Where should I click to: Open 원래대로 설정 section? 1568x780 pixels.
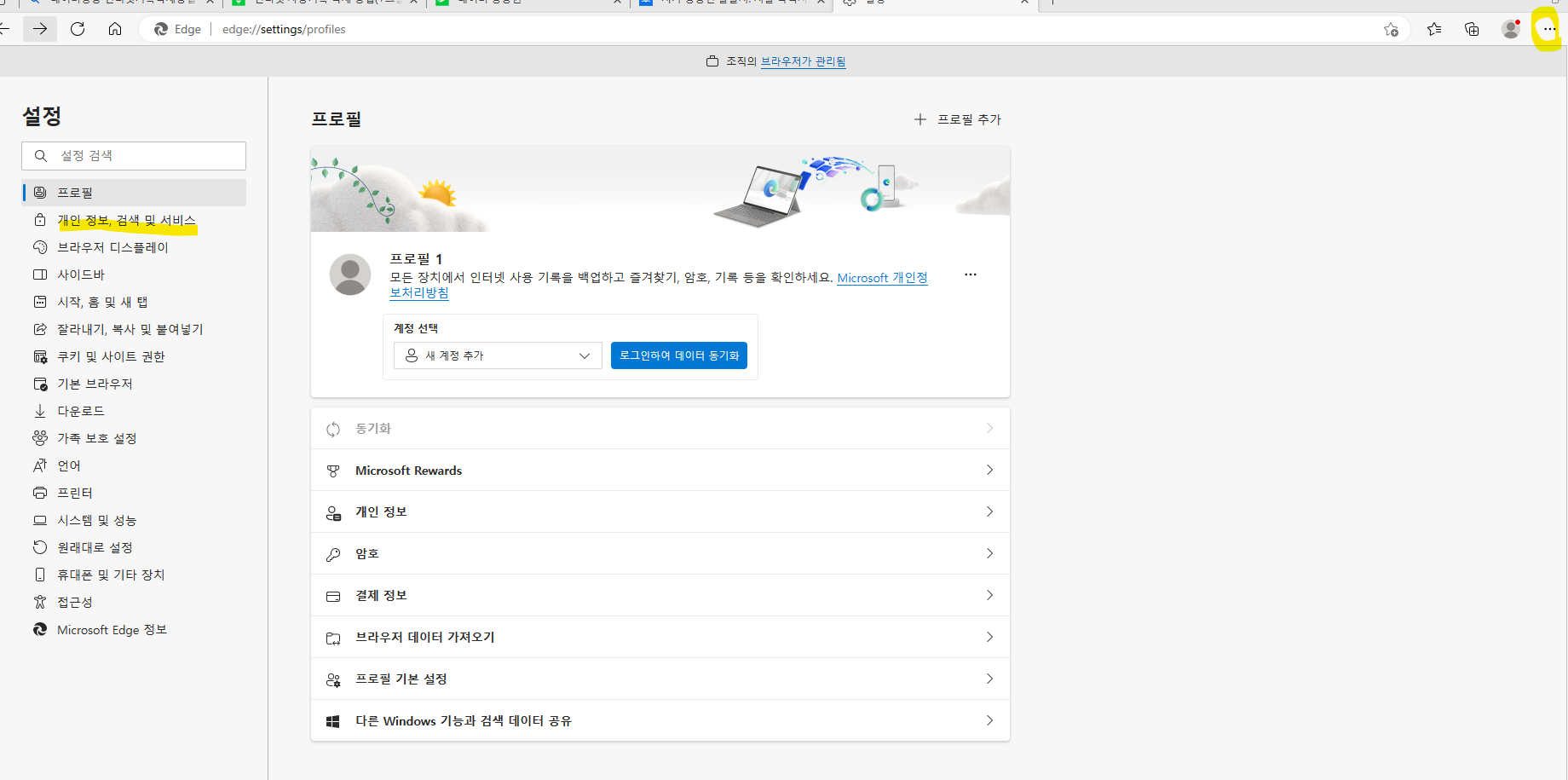tap(135, 547)
